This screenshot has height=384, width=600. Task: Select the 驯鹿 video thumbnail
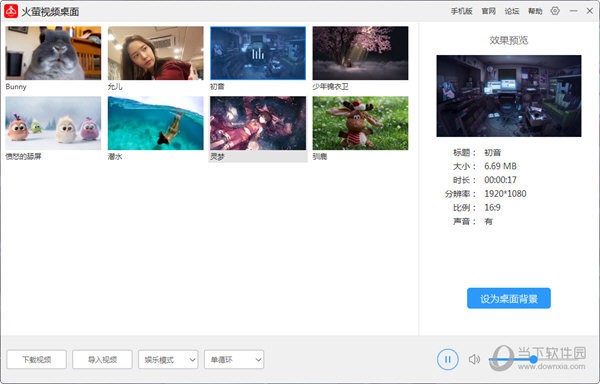[x=360, y=123]
